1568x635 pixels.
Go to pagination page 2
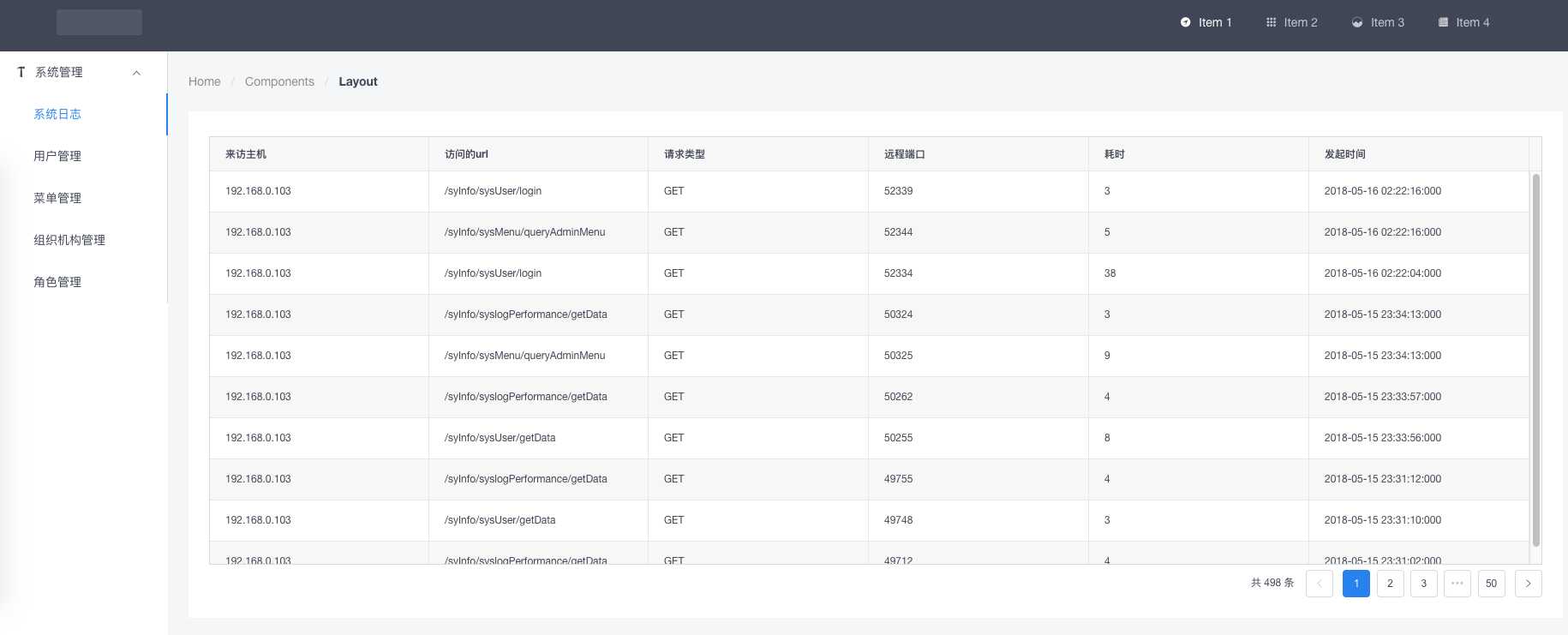click(x=1390, y=584)
